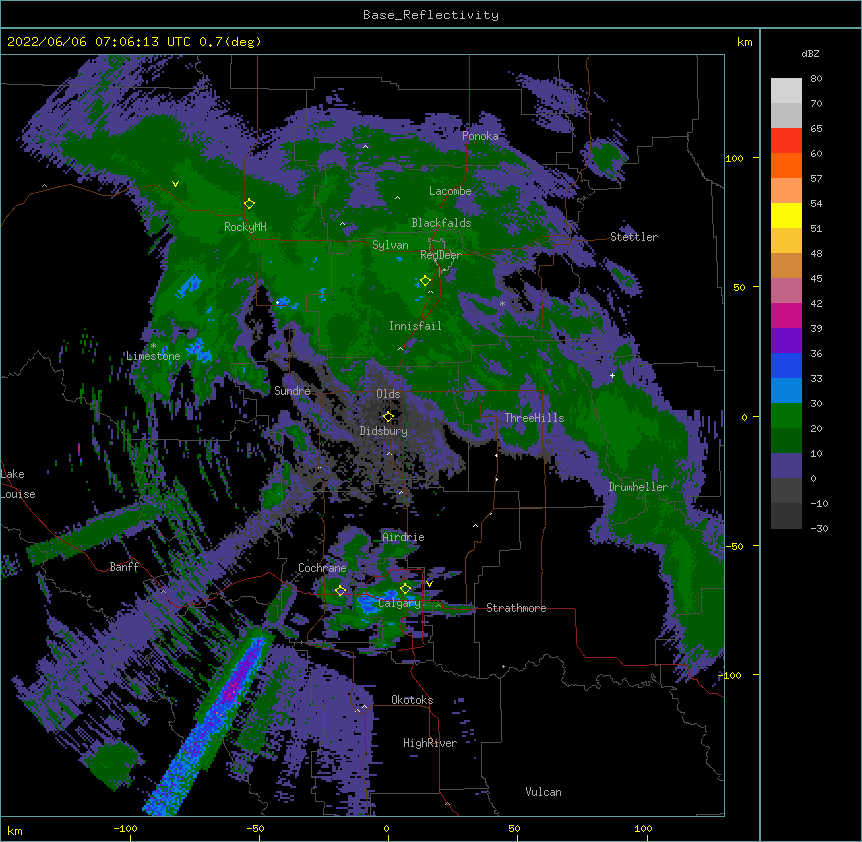Pick the brown 45-48 dBZ swatch

coord(786,265)
